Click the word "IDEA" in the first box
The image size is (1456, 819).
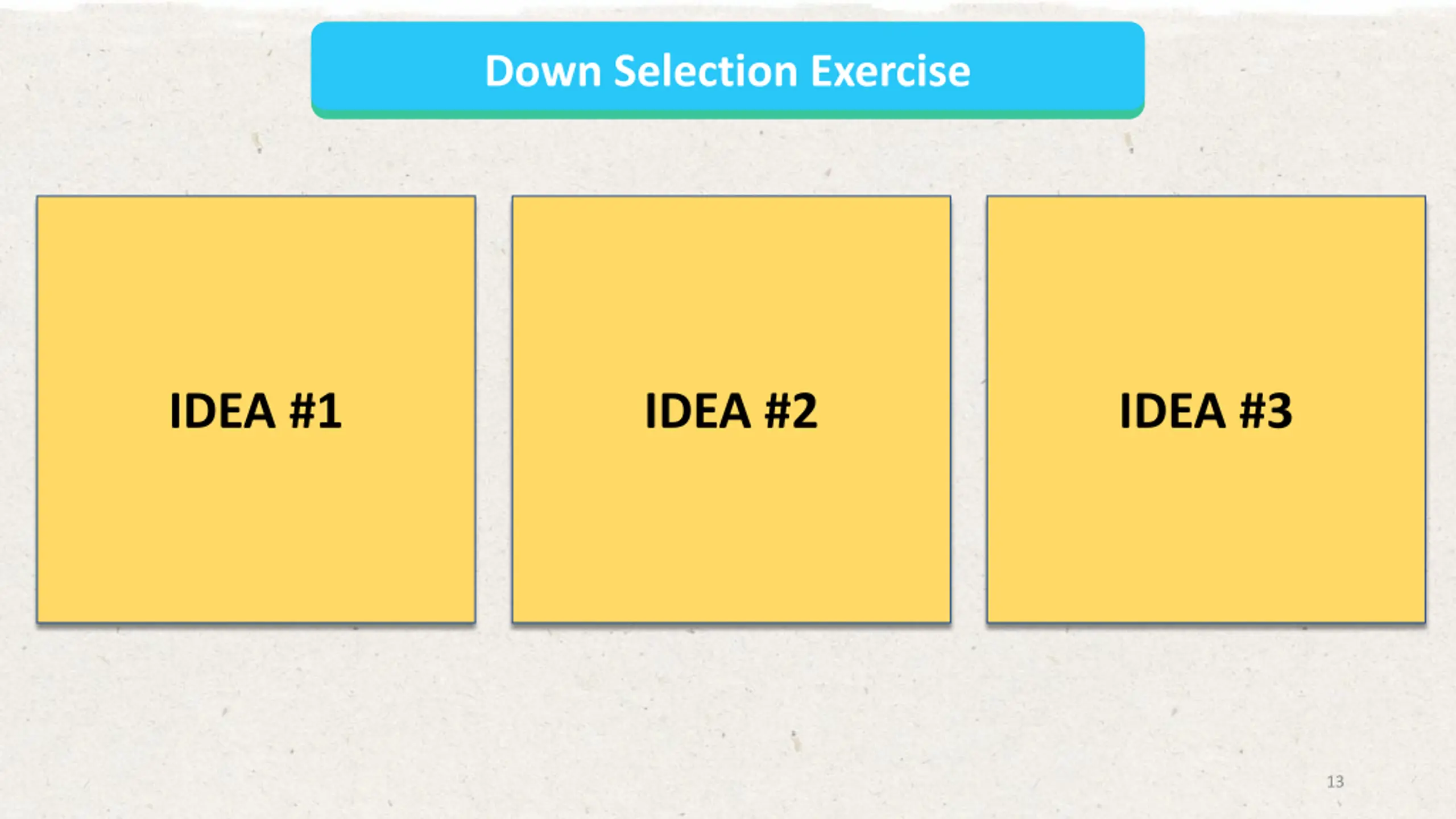tap(222, 411)
